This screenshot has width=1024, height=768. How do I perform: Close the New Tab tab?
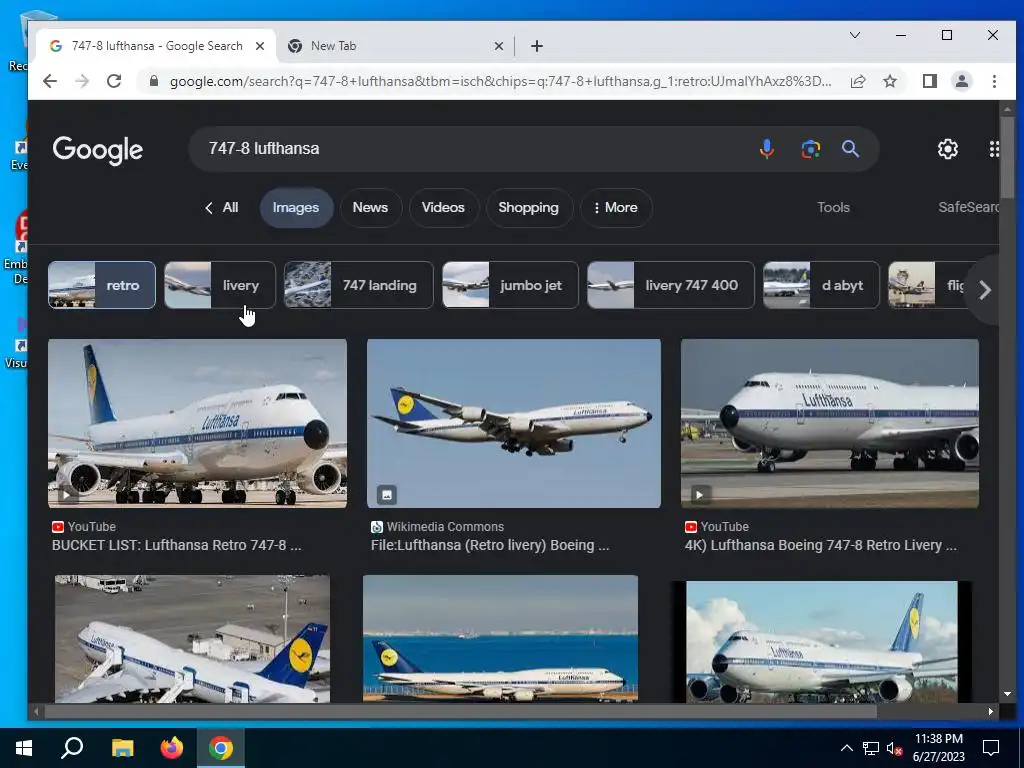(498, 46)
